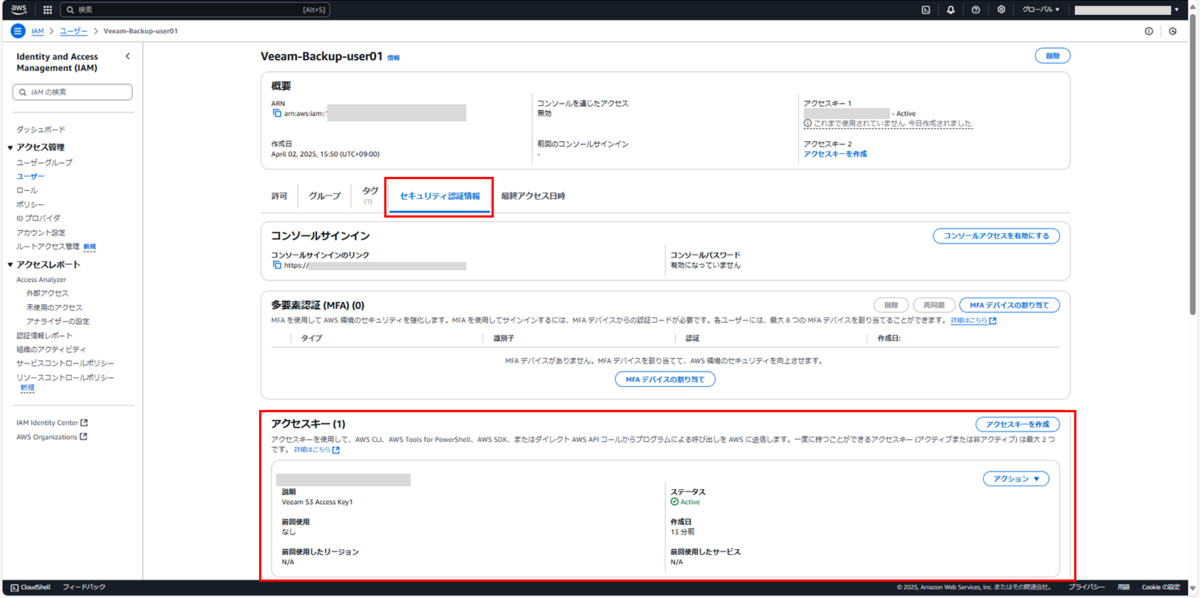Screen dimensions: 1200x598
Task: Open the グローバル region dropdown
Action: (1040, 9)
